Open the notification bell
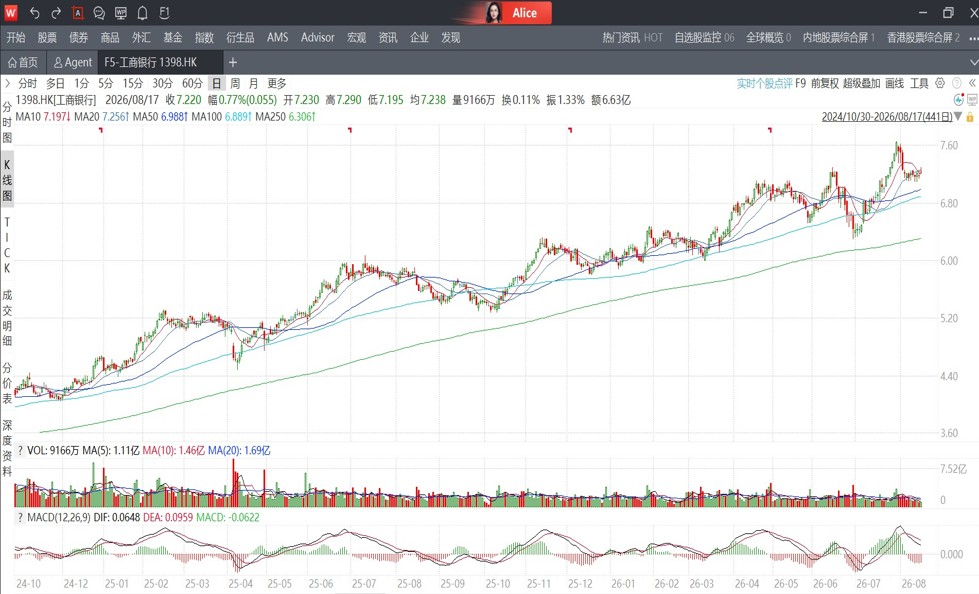979x594 pixels. tap(142, 12)
